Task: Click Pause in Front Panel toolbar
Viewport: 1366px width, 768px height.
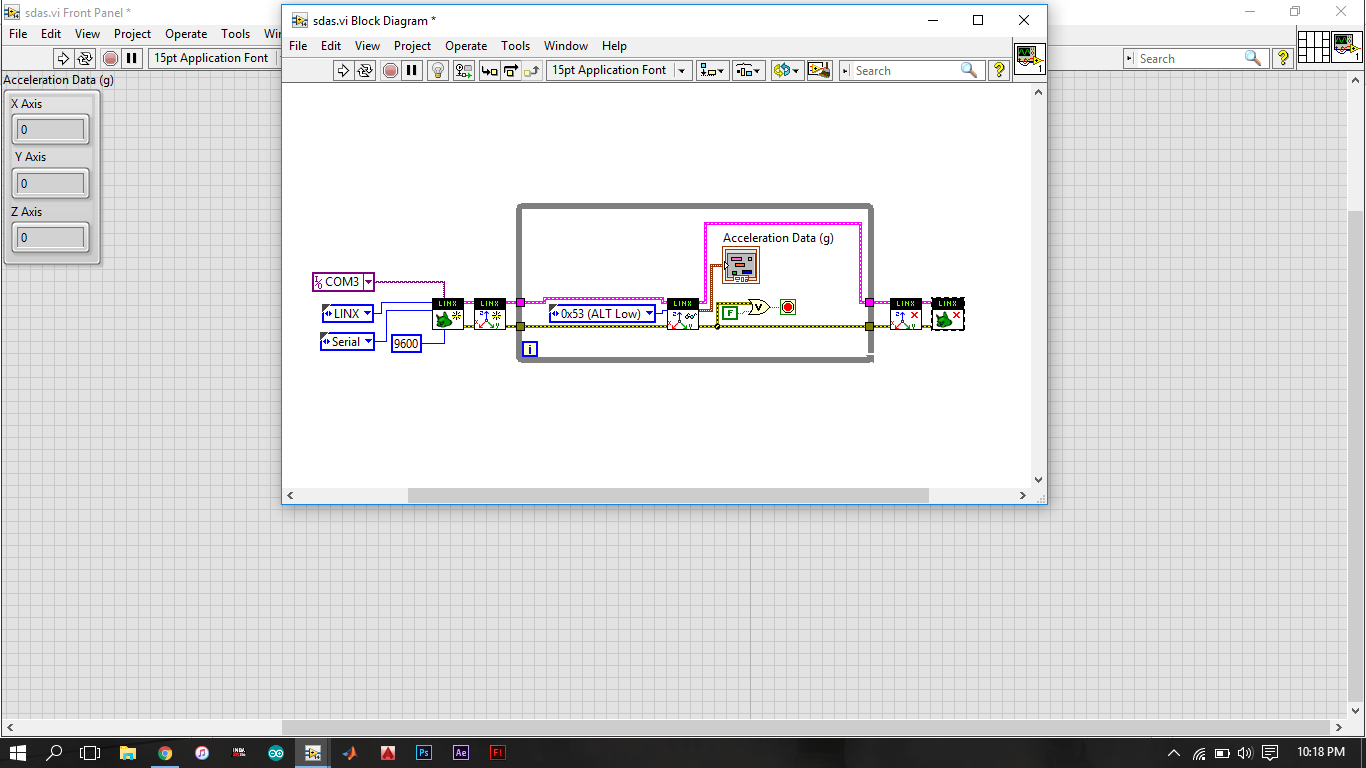Action: [132, 58]
